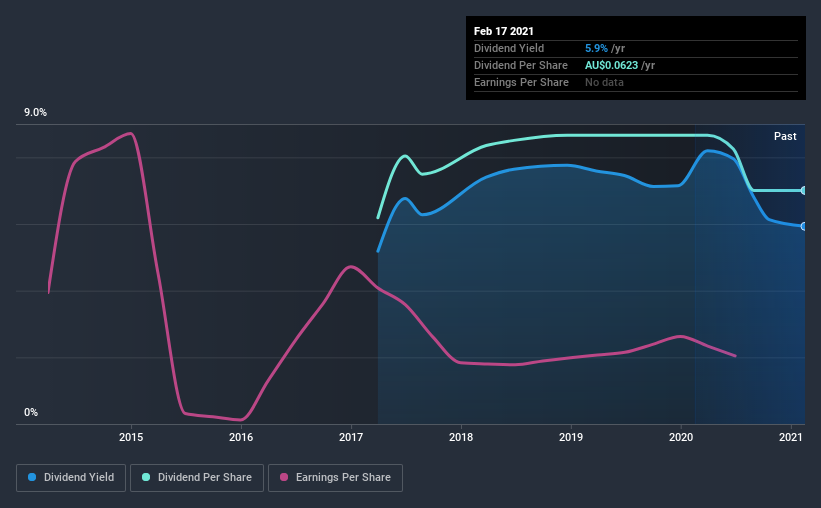
Task: Click the 2018 x-axis label
Action: click(461, 437)
